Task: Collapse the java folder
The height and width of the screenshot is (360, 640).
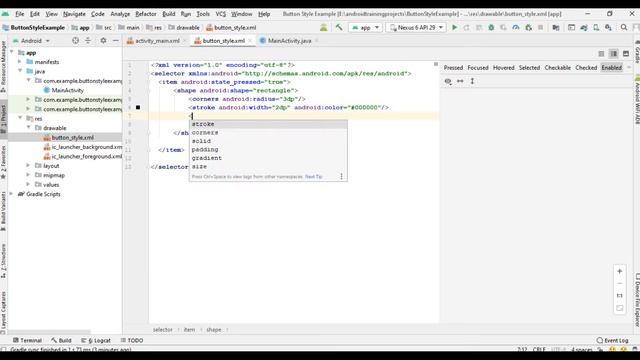Action: pyautogui.click(x=20, y=71)
